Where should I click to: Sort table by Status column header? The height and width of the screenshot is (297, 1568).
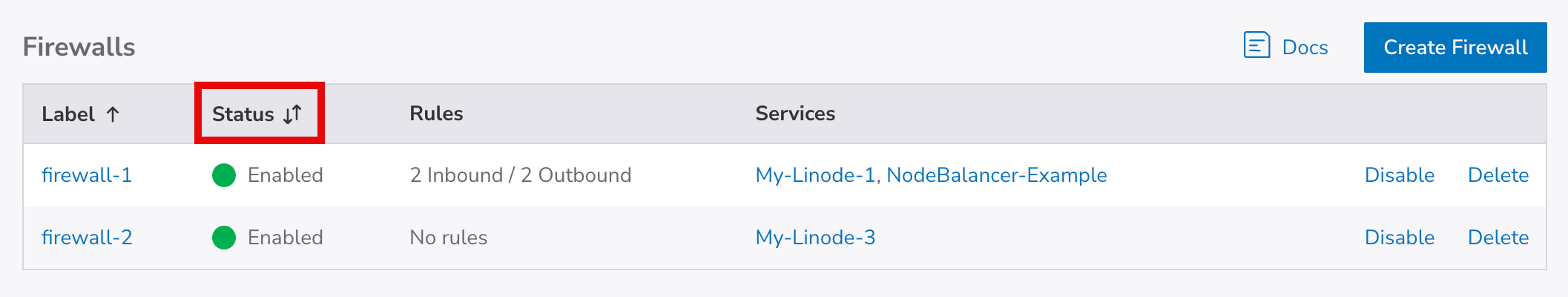click(x=243, y=114)
